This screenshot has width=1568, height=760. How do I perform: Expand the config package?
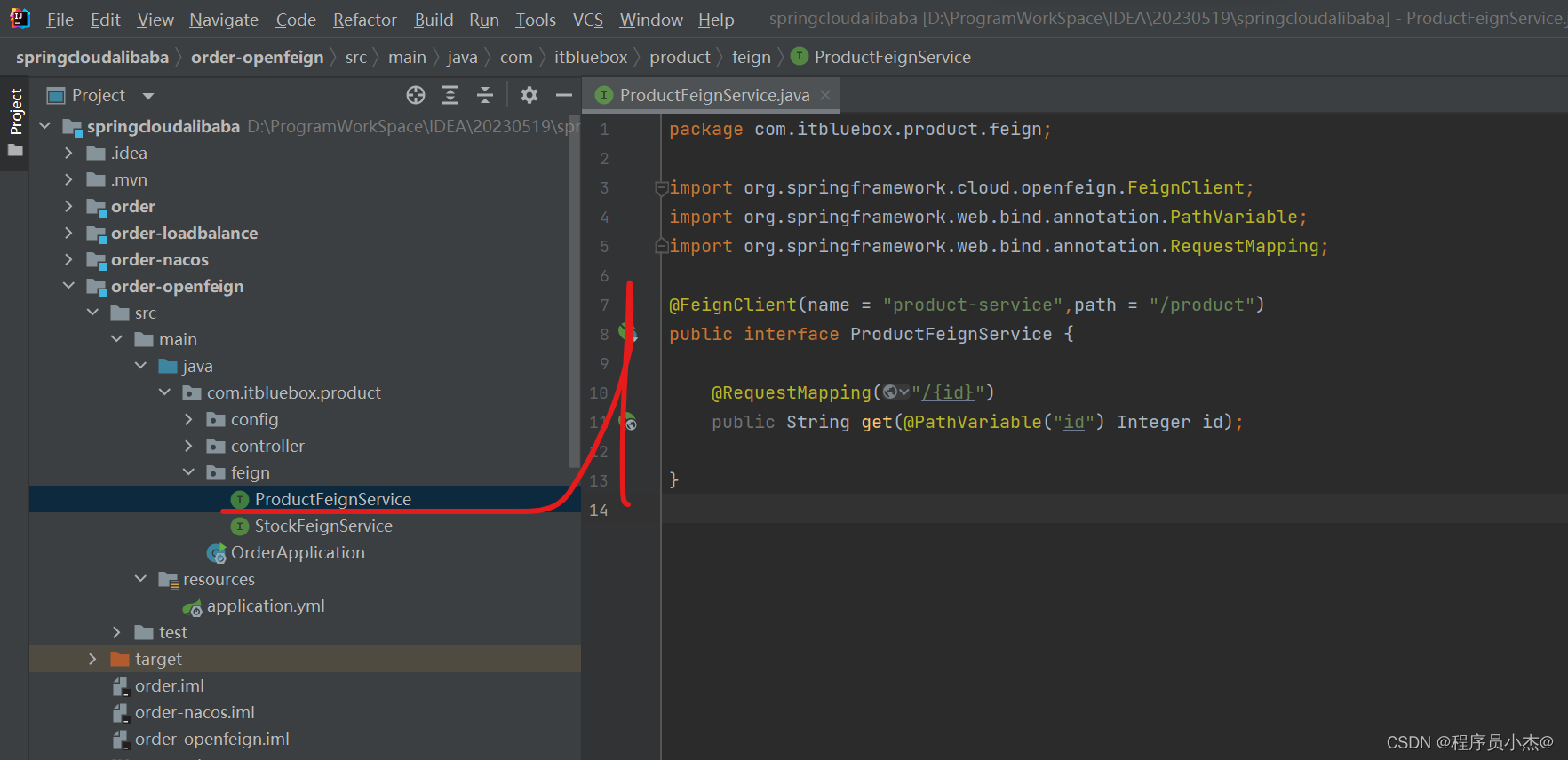pos(188,419)
